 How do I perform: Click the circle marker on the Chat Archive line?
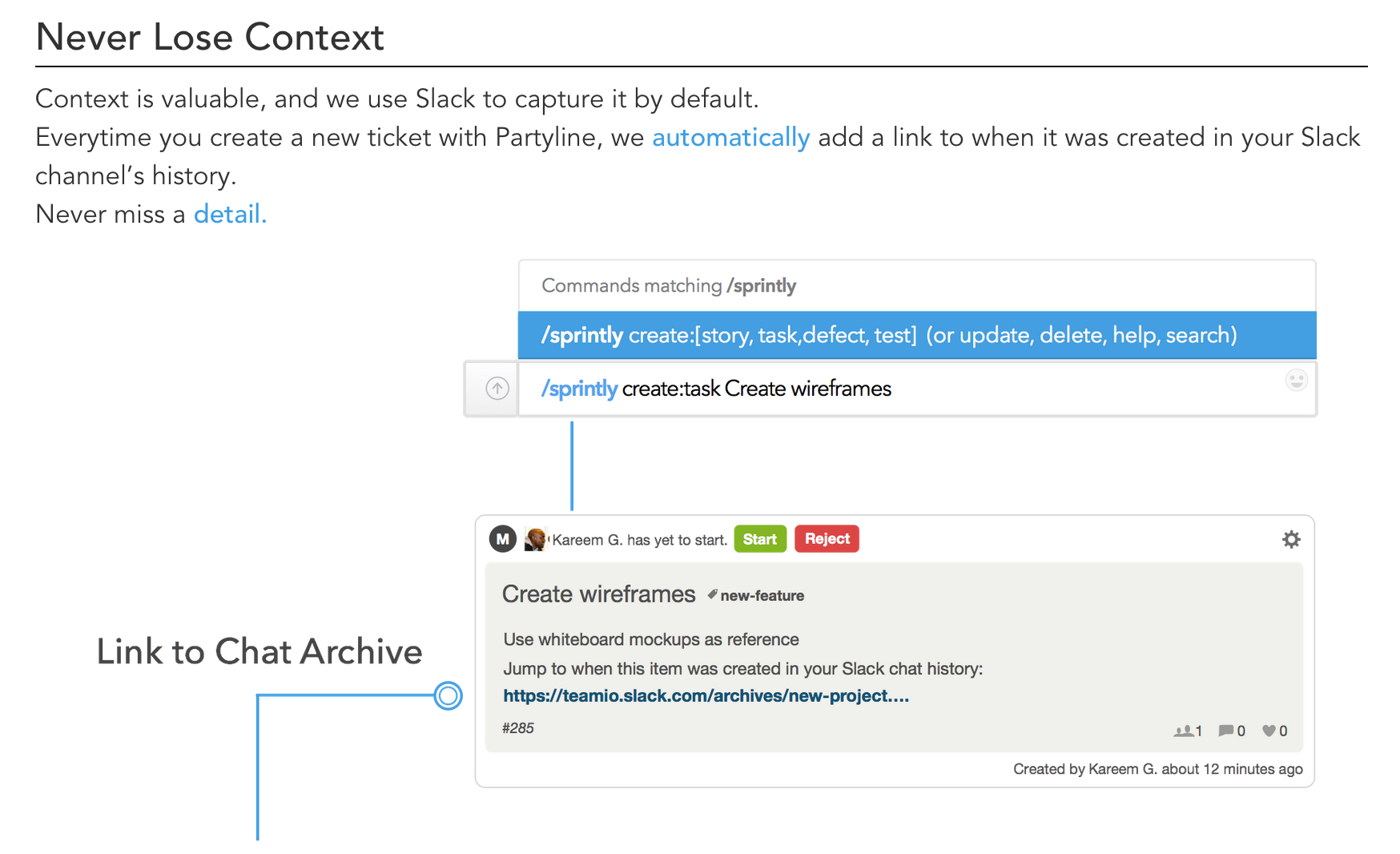click(x=449, y=695)
